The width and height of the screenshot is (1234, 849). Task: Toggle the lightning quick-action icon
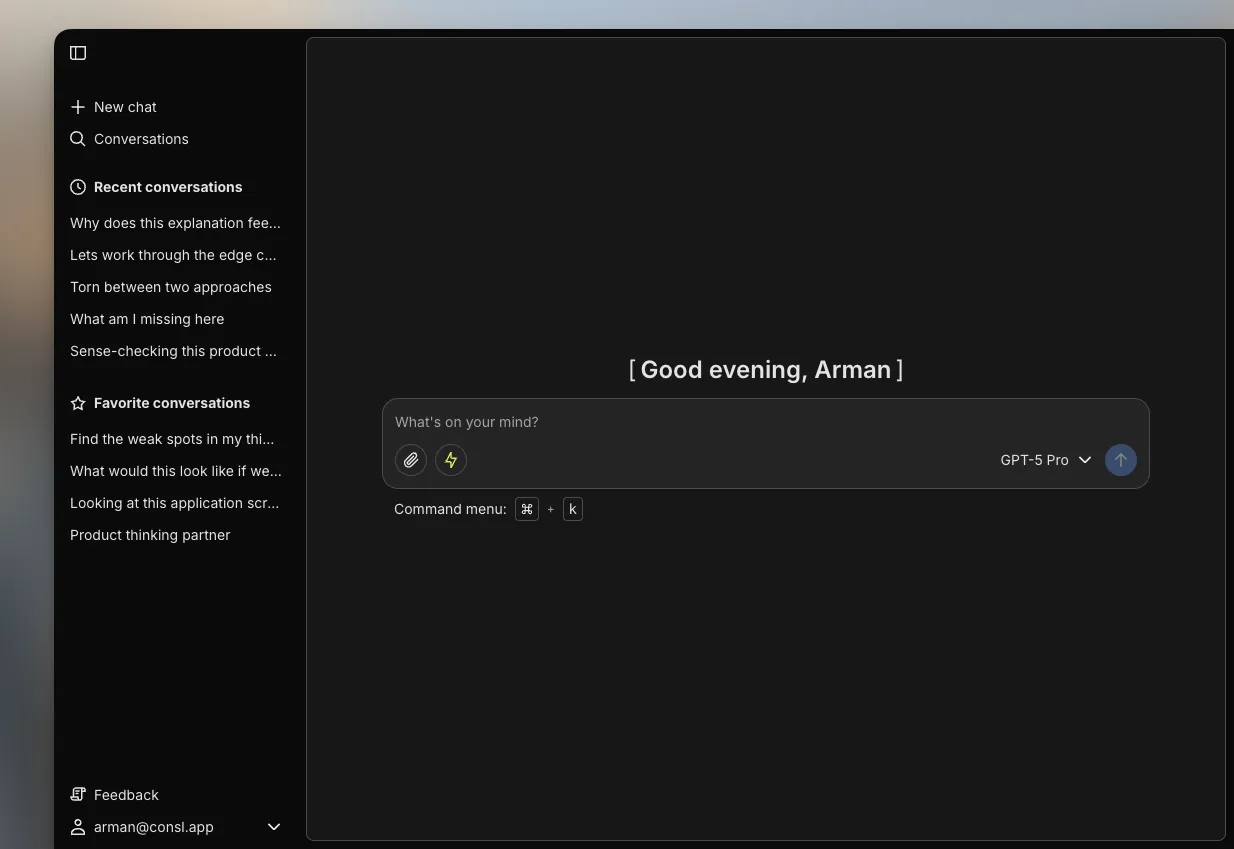pos(451,460)
